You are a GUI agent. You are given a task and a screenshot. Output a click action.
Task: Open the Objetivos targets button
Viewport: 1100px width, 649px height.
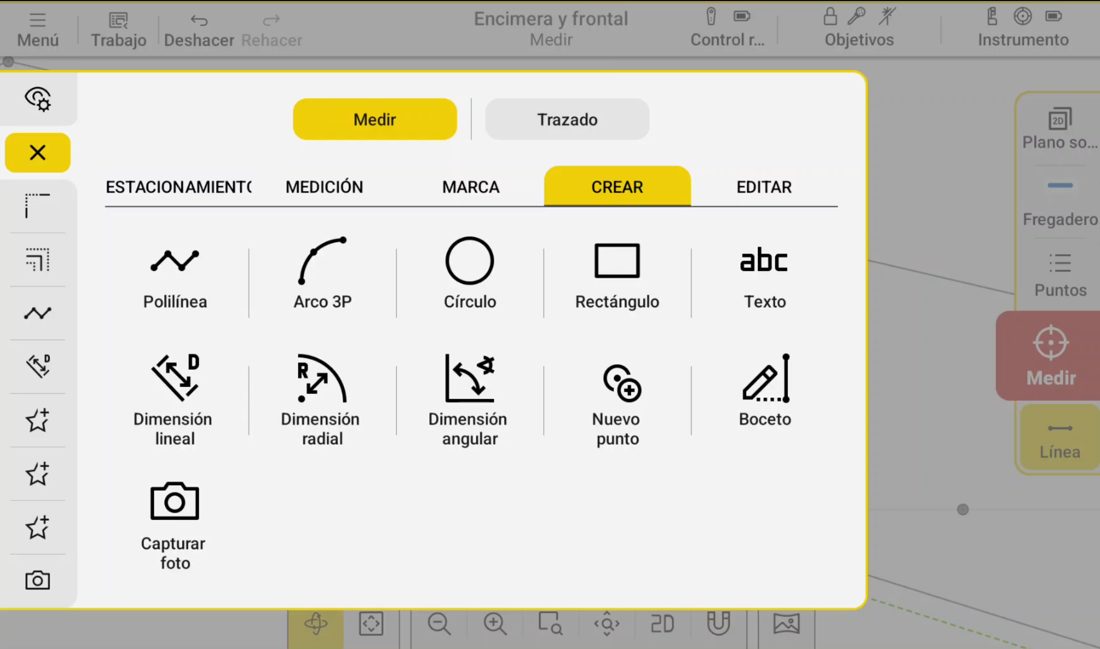859,28
